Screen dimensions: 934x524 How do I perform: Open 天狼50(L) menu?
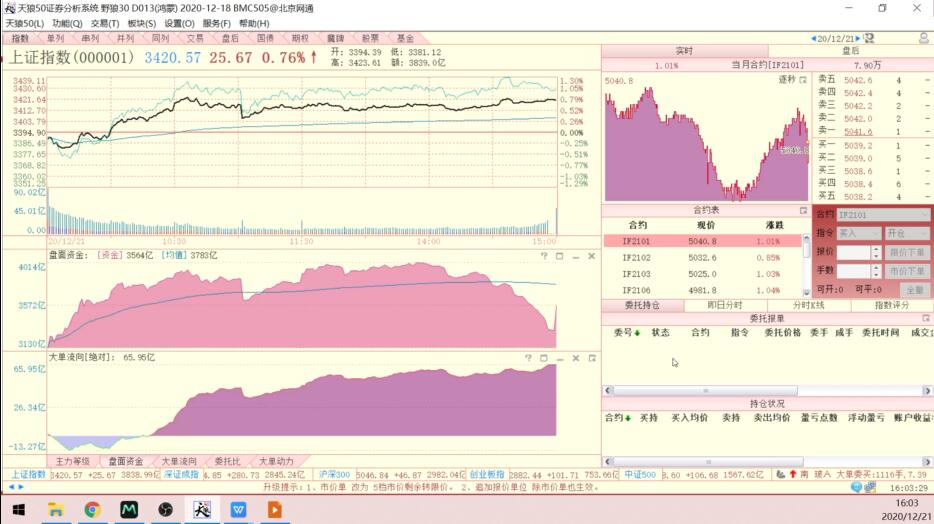tap(24, 23)
